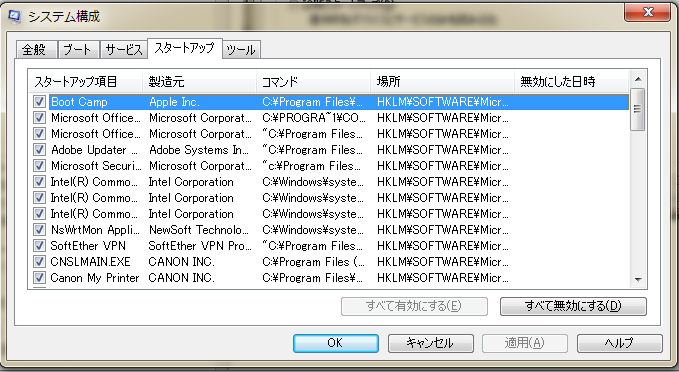Click the c:¥Program Files command in Microsoft Security row
Image resolution: width=679 pixels, height=372 pixels.
[x=312, y=166]
